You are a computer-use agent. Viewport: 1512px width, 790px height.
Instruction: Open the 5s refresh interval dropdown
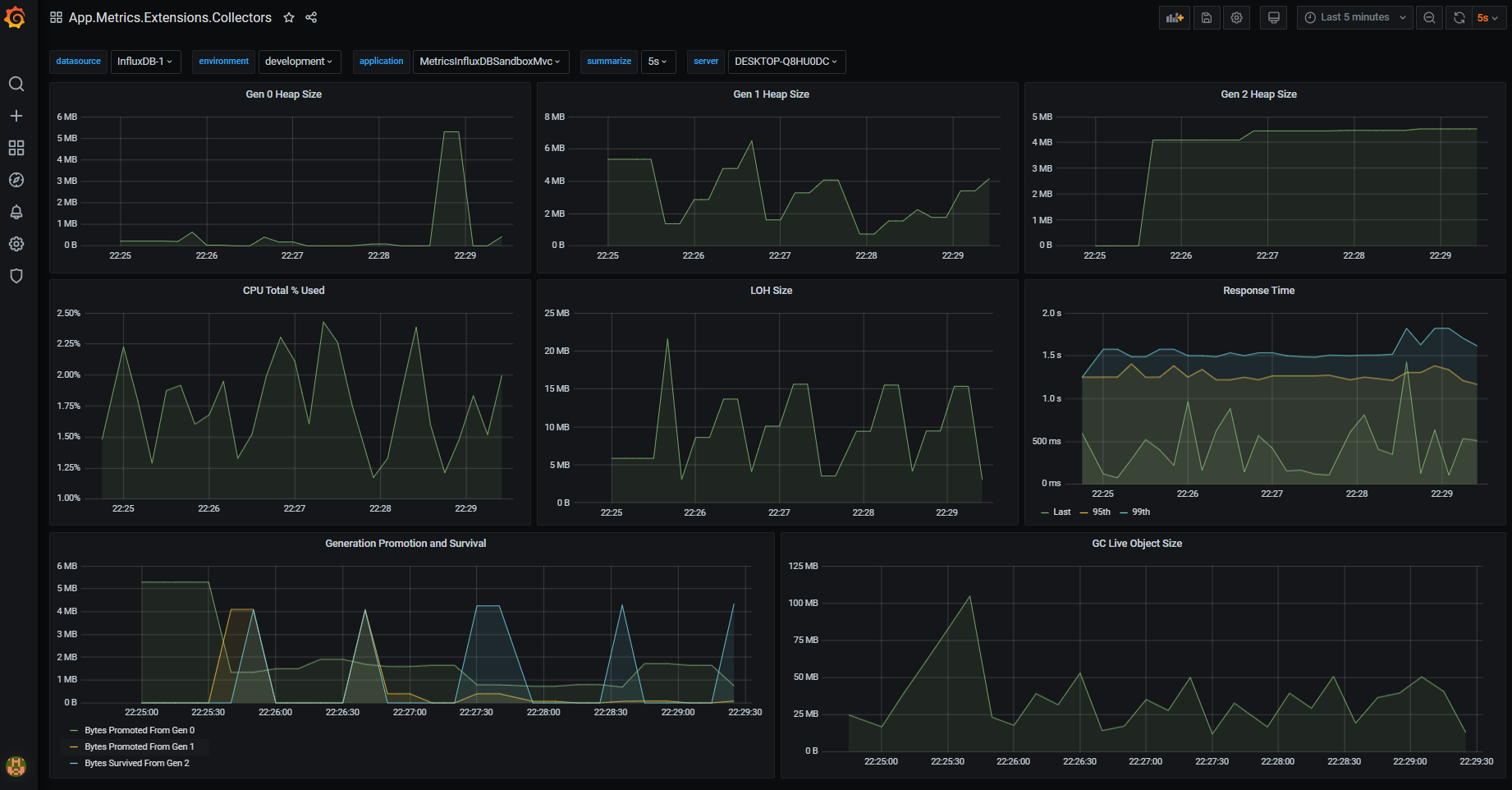click(1487, 17)
